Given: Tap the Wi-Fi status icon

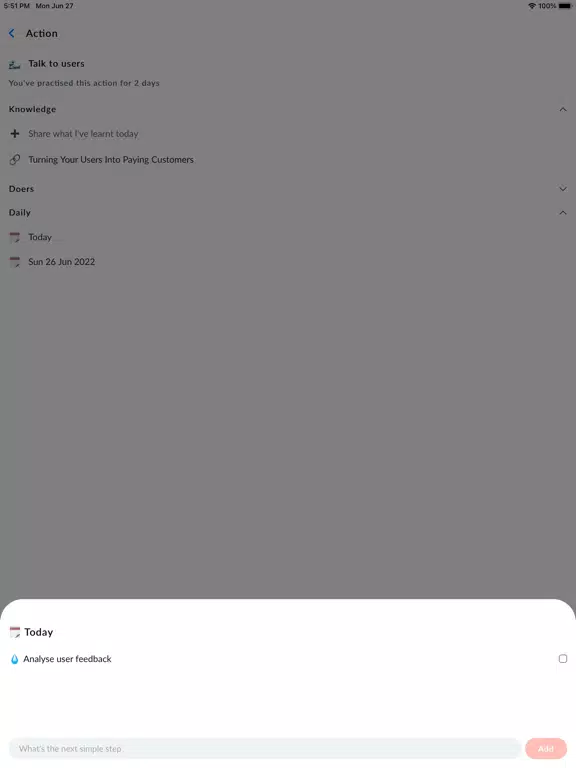Looking at the screenshot, I should (532, 6).
